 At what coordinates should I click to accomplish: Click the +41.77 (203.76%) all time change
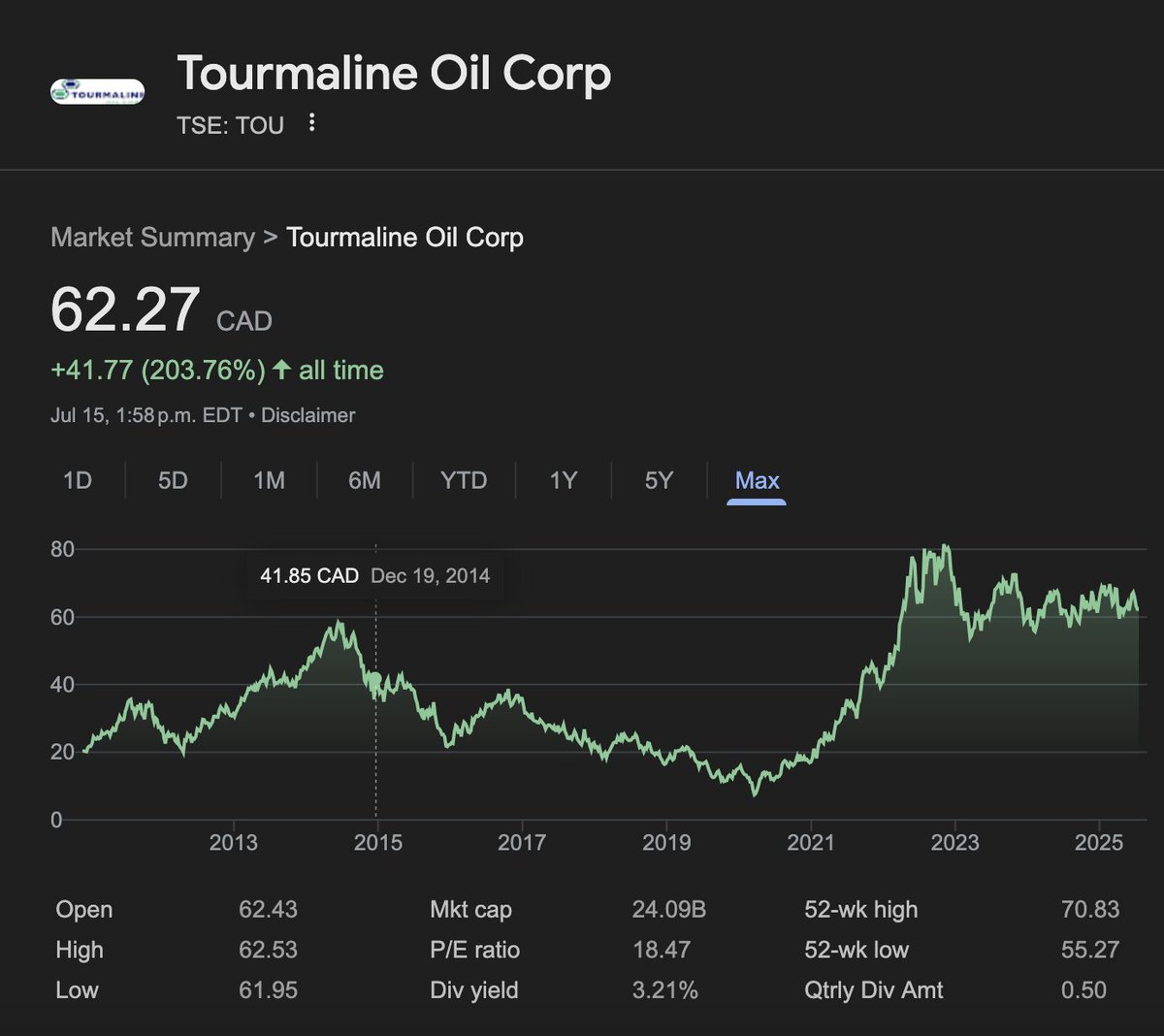217,370
